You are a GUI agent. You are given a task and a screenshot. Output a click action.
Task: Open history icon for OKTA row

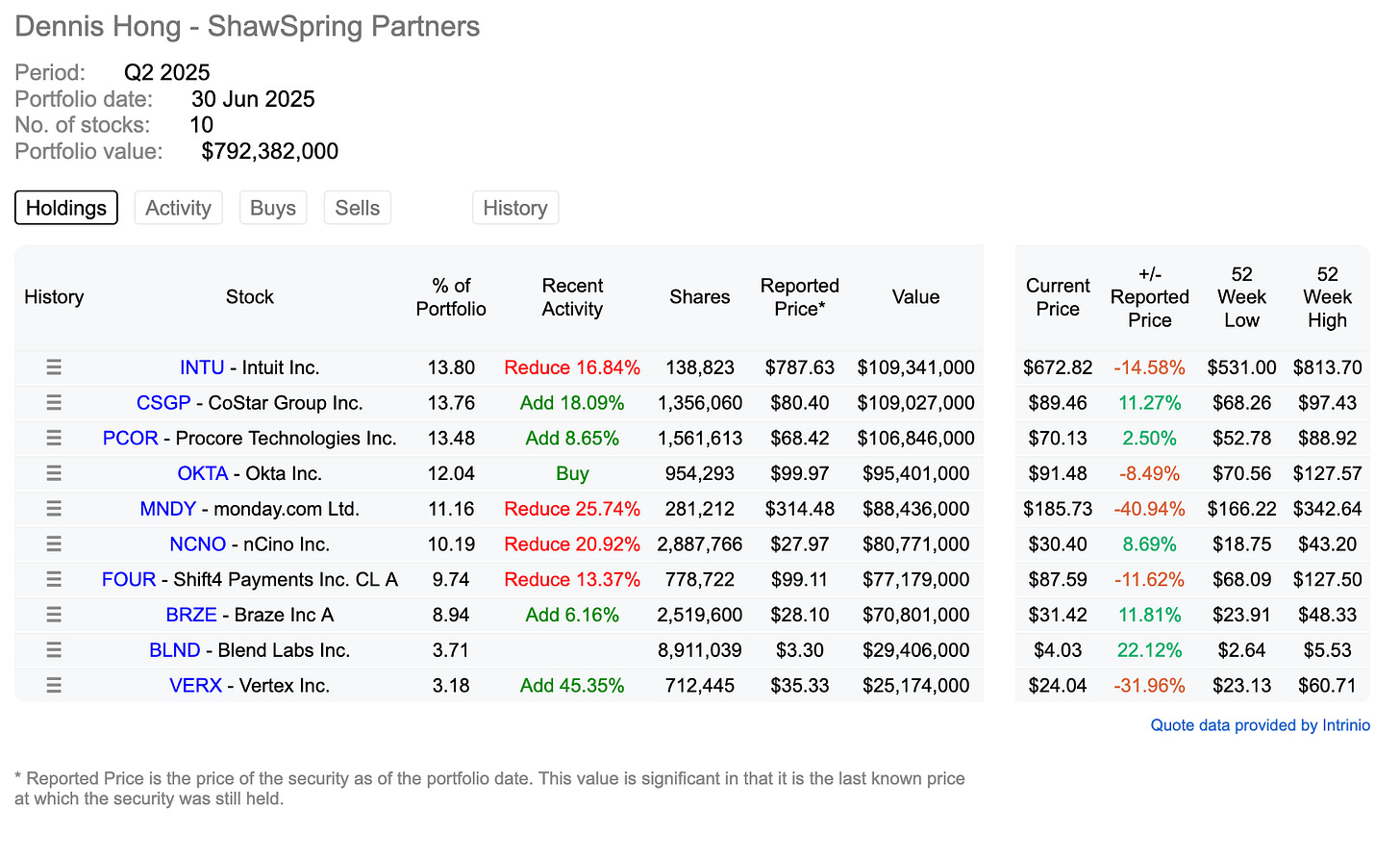click(x=54, y=473)
